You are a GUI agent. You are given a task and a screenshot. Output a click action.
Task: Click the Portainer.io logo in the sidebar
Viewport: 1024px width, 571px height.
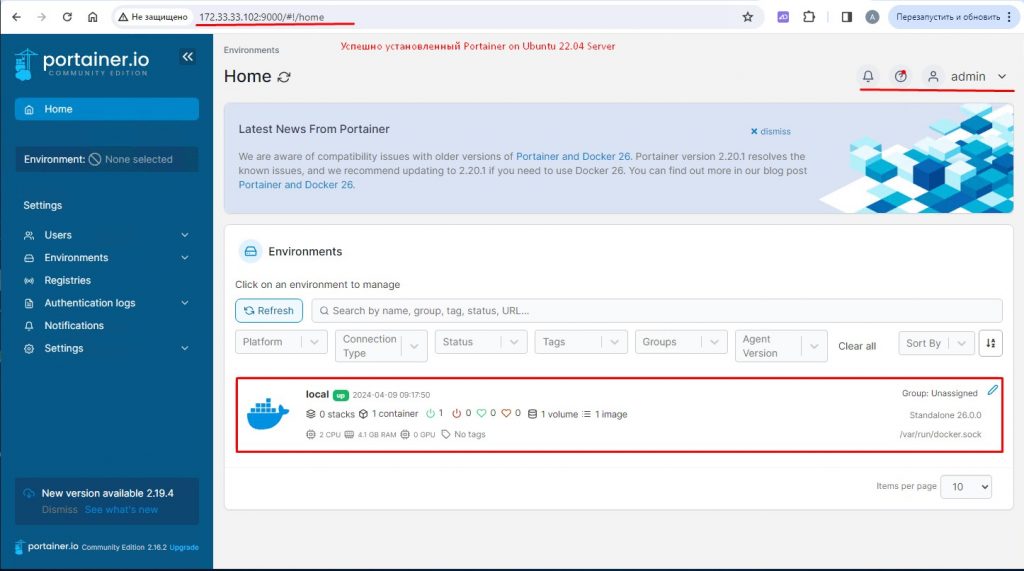pyautogui.click(x=82, y=64)
